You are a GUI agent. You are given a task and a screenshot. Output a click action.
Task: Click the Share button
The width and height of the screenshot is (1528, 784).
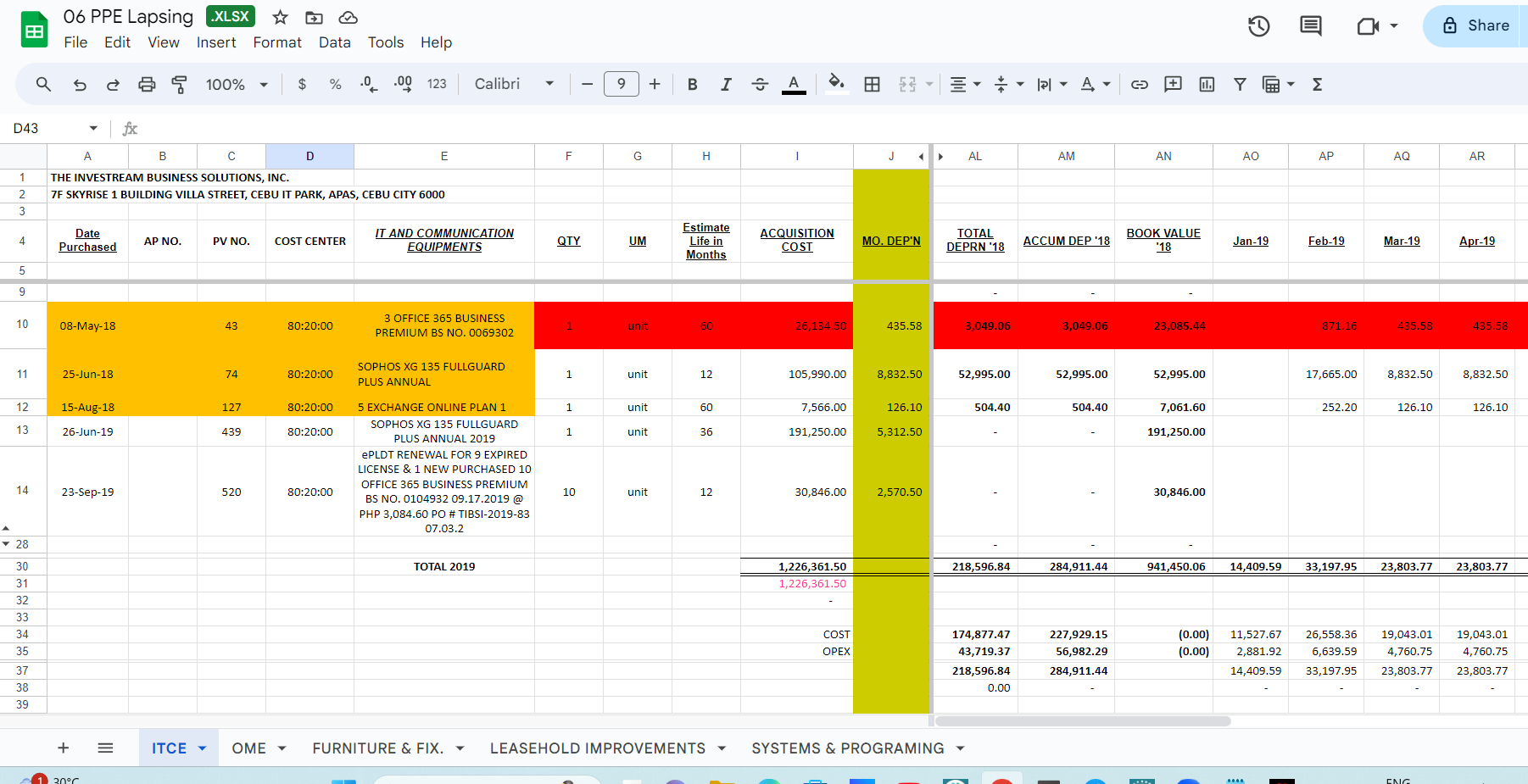pos(1475,25)
